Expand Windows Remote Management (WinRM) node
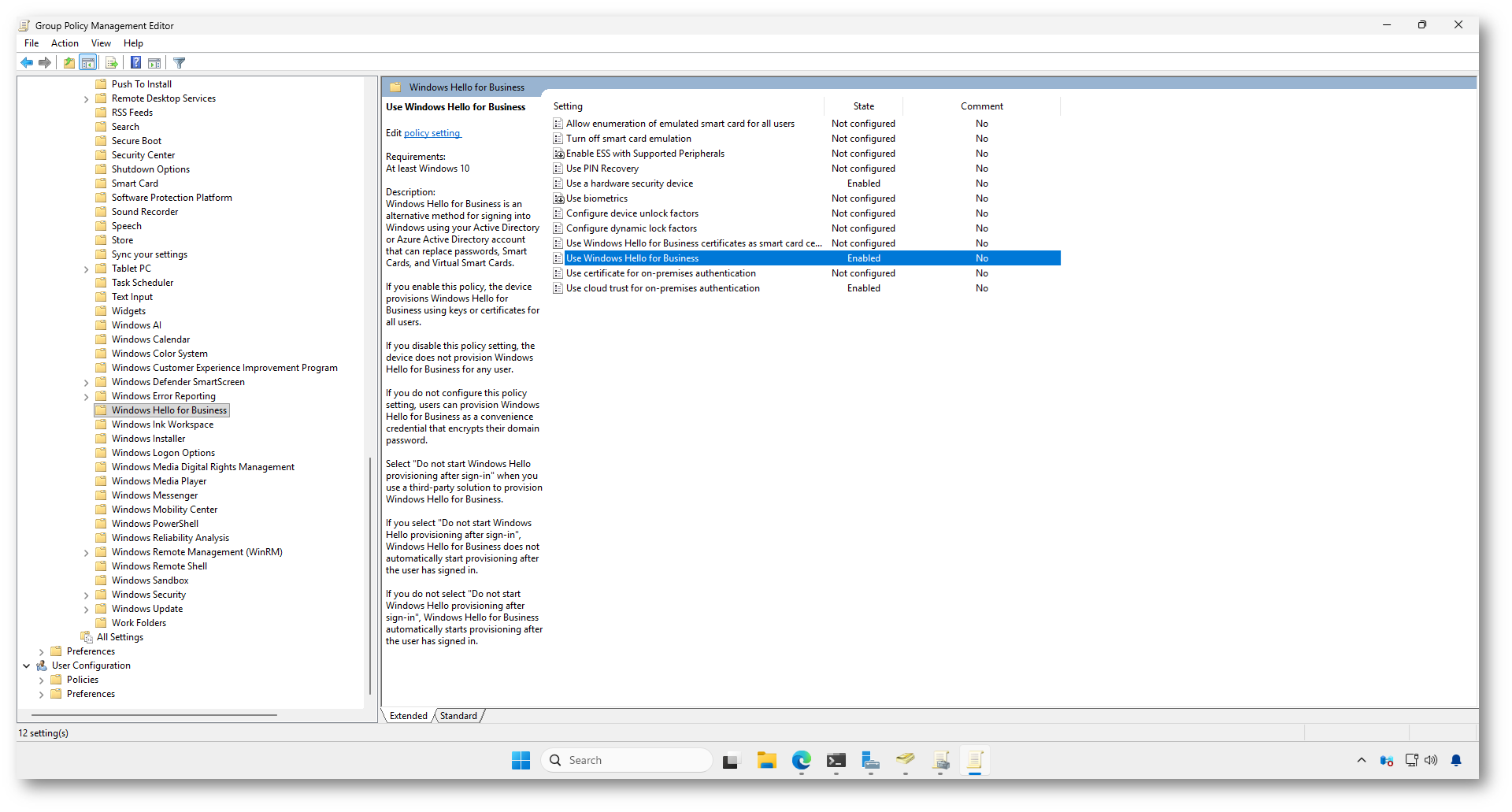The image size is (1512, 812). pyautogui.click(x=86, y=553)
